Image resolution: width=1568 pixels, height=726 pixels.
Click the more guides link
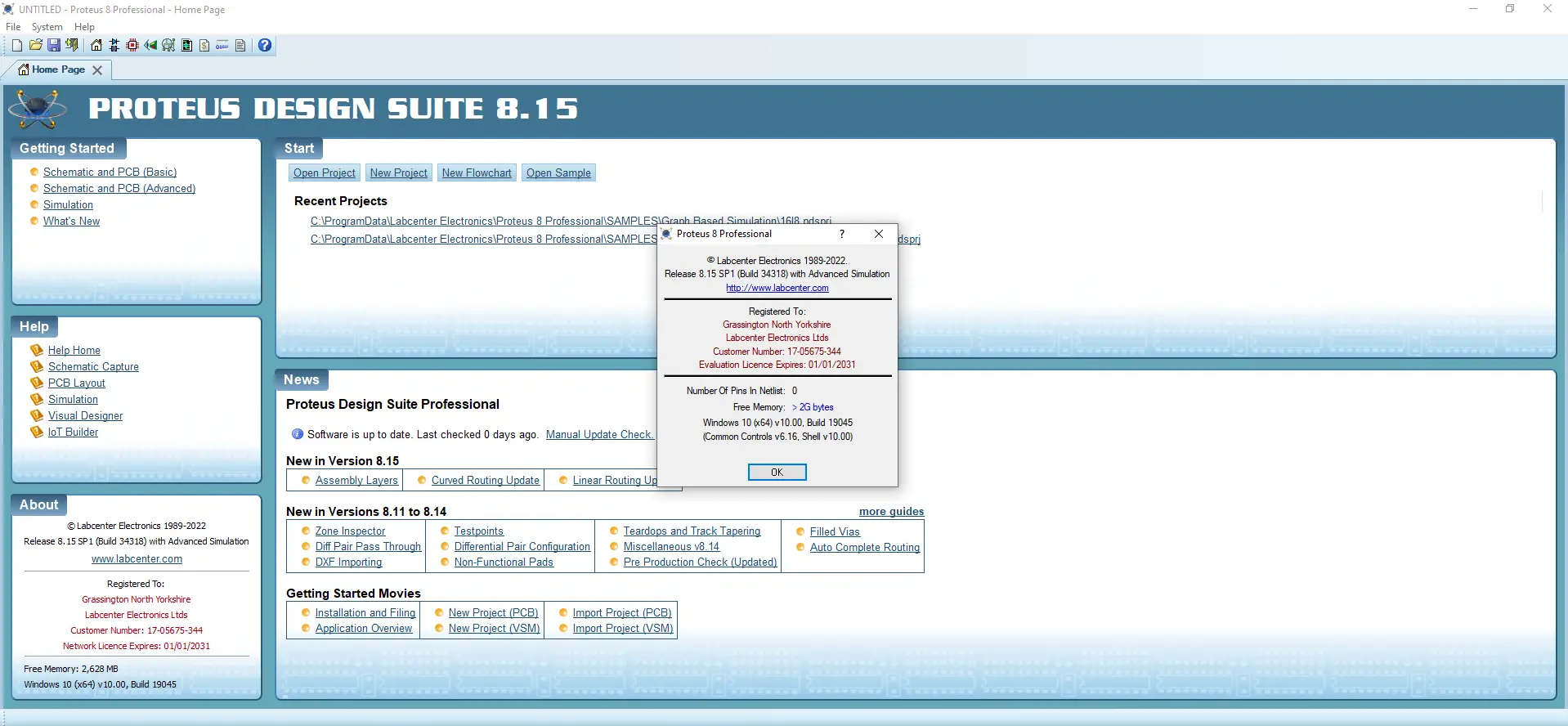(x=891, y=511)
